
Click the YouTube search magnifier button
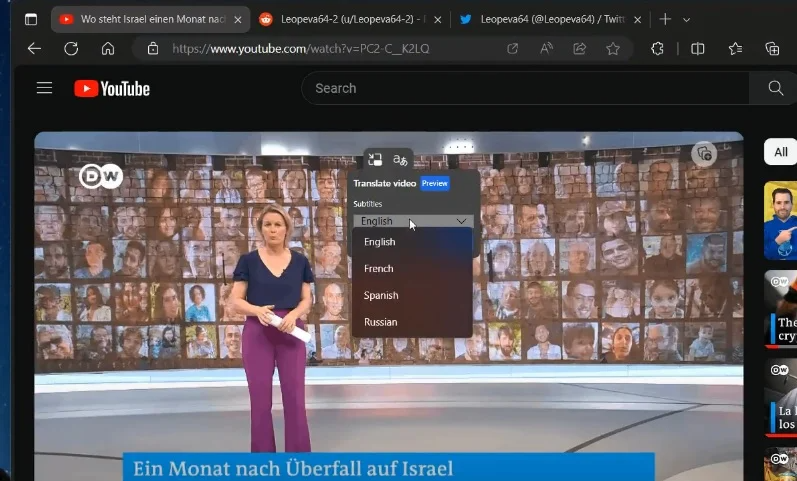point(775,88)
